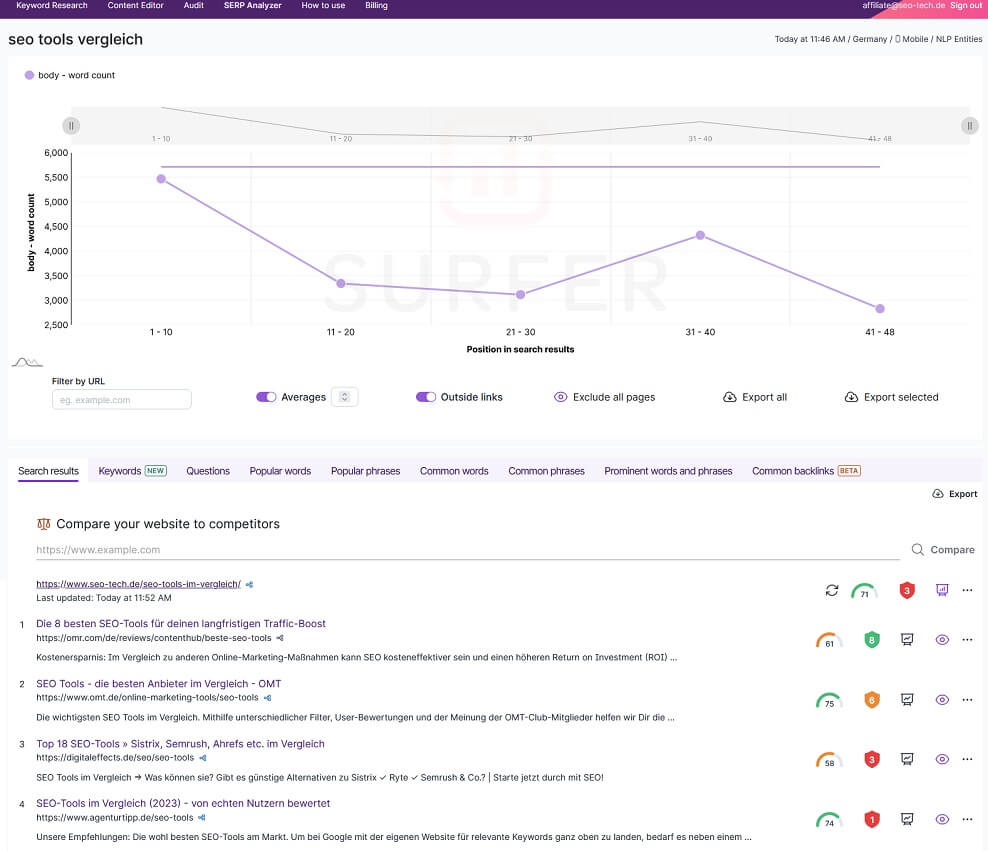988x851 pixels.
Task: Expand the more options menu for agenturtipp.de result
Action: pos(967,819)
